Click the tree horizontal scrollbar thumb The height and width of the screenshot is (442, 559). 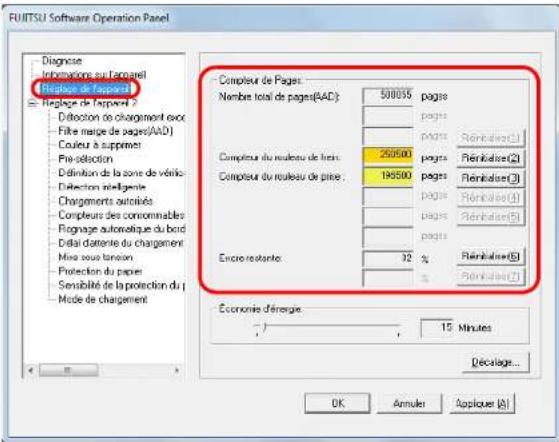68,370
